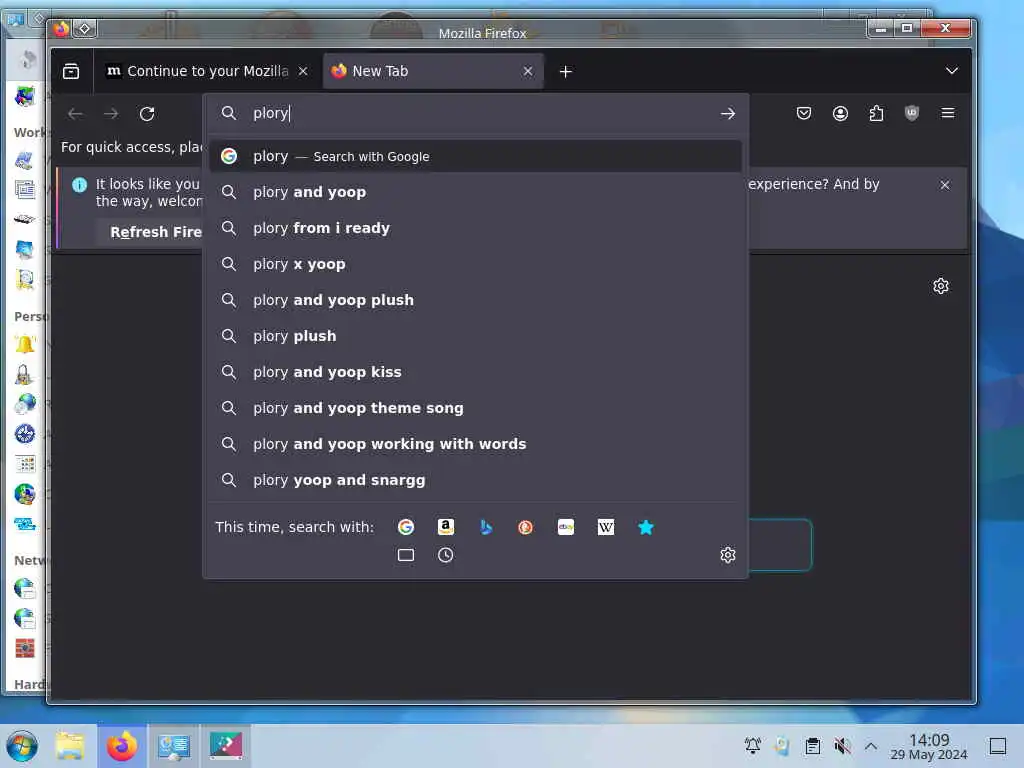Viewport: 1024px width, 768px height.
Task: Choose suggestion plory plush
Action: tap(475, 336)
